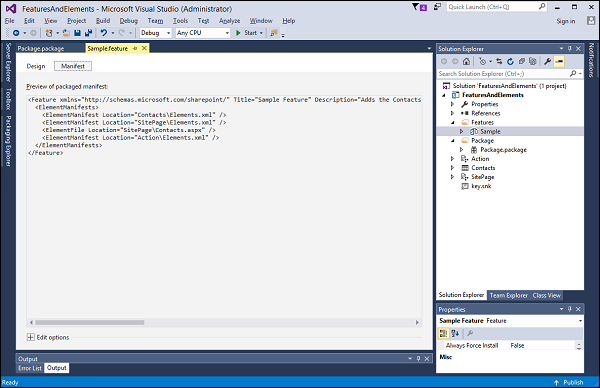Screen dimensions: 600x388
Task: Click the Start debugging button
Action: (x=247, y=33)
